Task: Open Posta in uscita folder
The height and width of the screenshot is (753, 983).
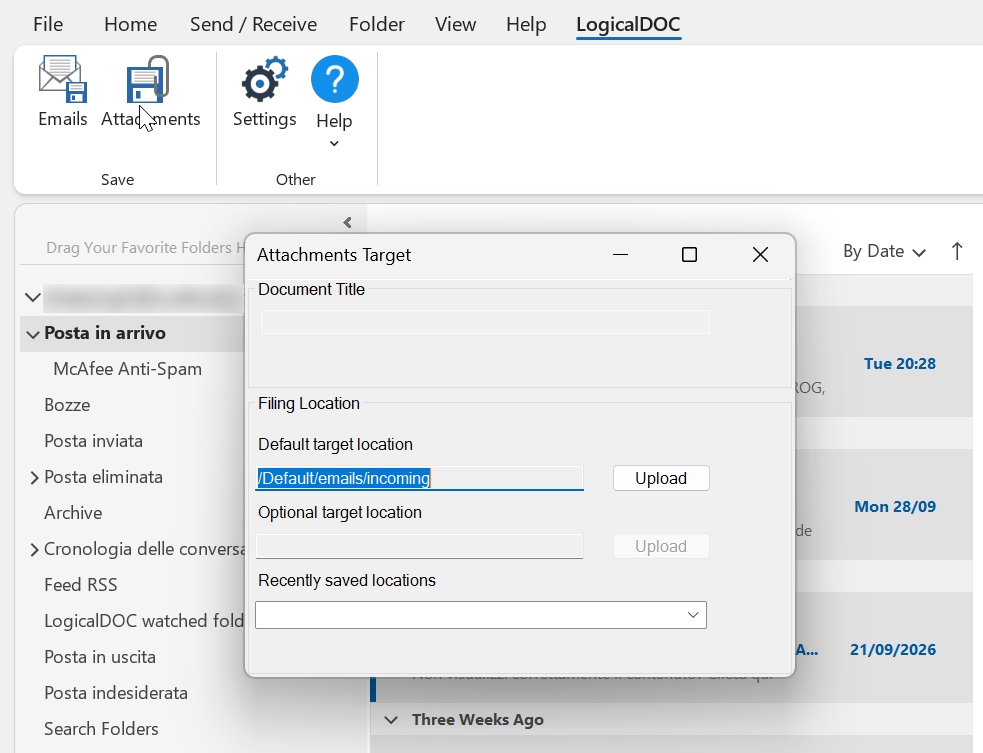Action: click(100, 657)
